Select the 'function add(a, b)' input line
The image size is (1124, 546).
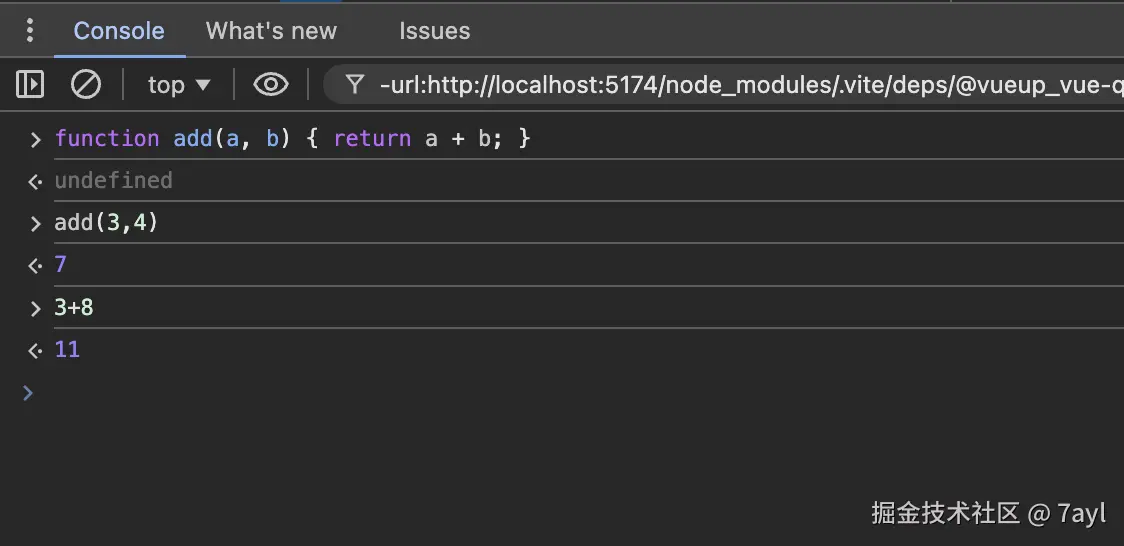pyautogui.click(x=292, y=138)
